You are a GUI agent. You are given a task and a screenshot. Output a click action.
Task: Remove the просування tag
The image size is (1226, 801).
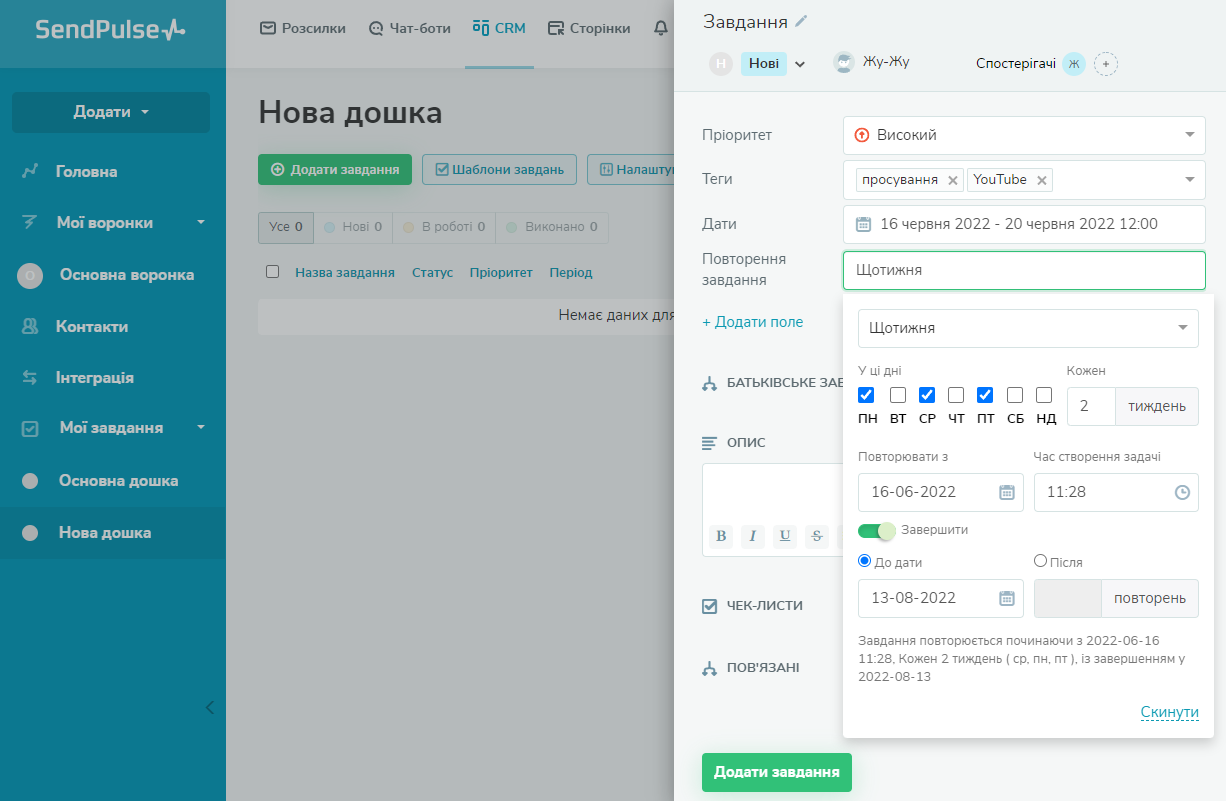point(953,180)
